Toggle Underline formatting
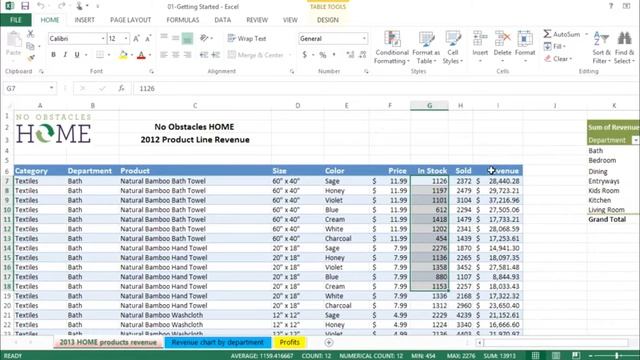This screenshot has width=640, height=360. point(76,55)
